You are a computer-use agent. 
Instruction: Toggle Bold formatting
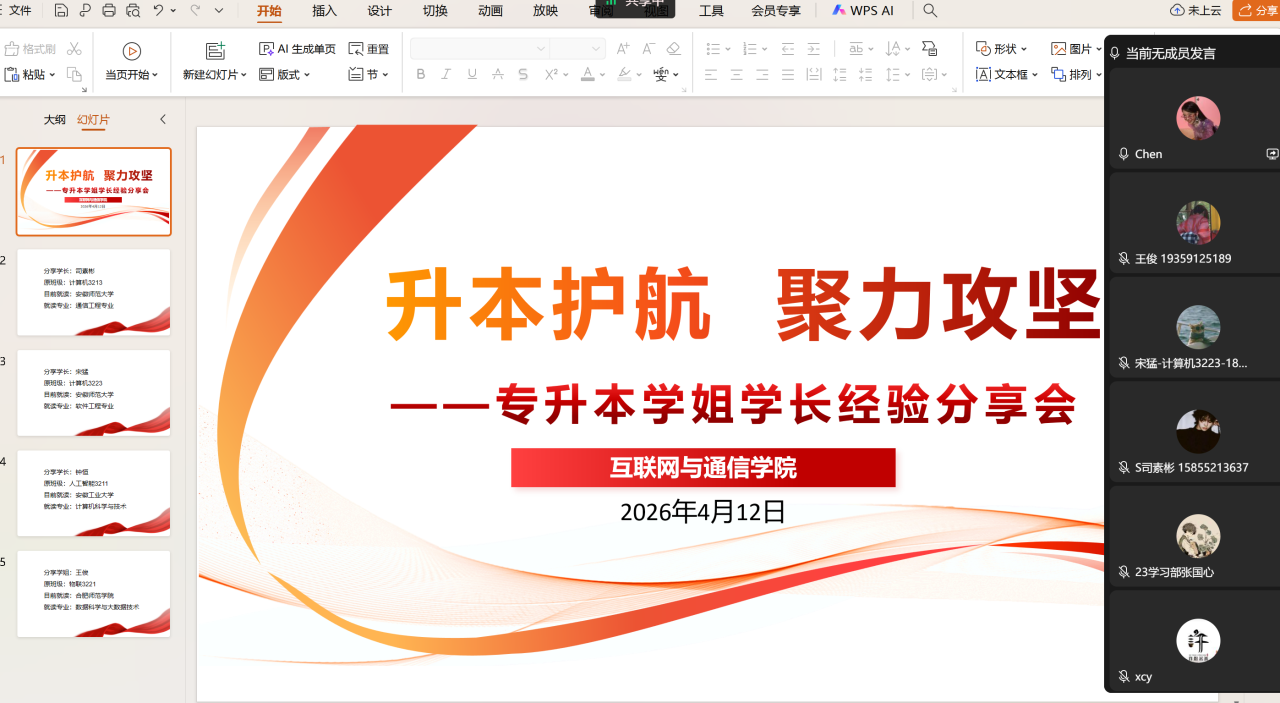pyautogui.click(x=420, y=74)
